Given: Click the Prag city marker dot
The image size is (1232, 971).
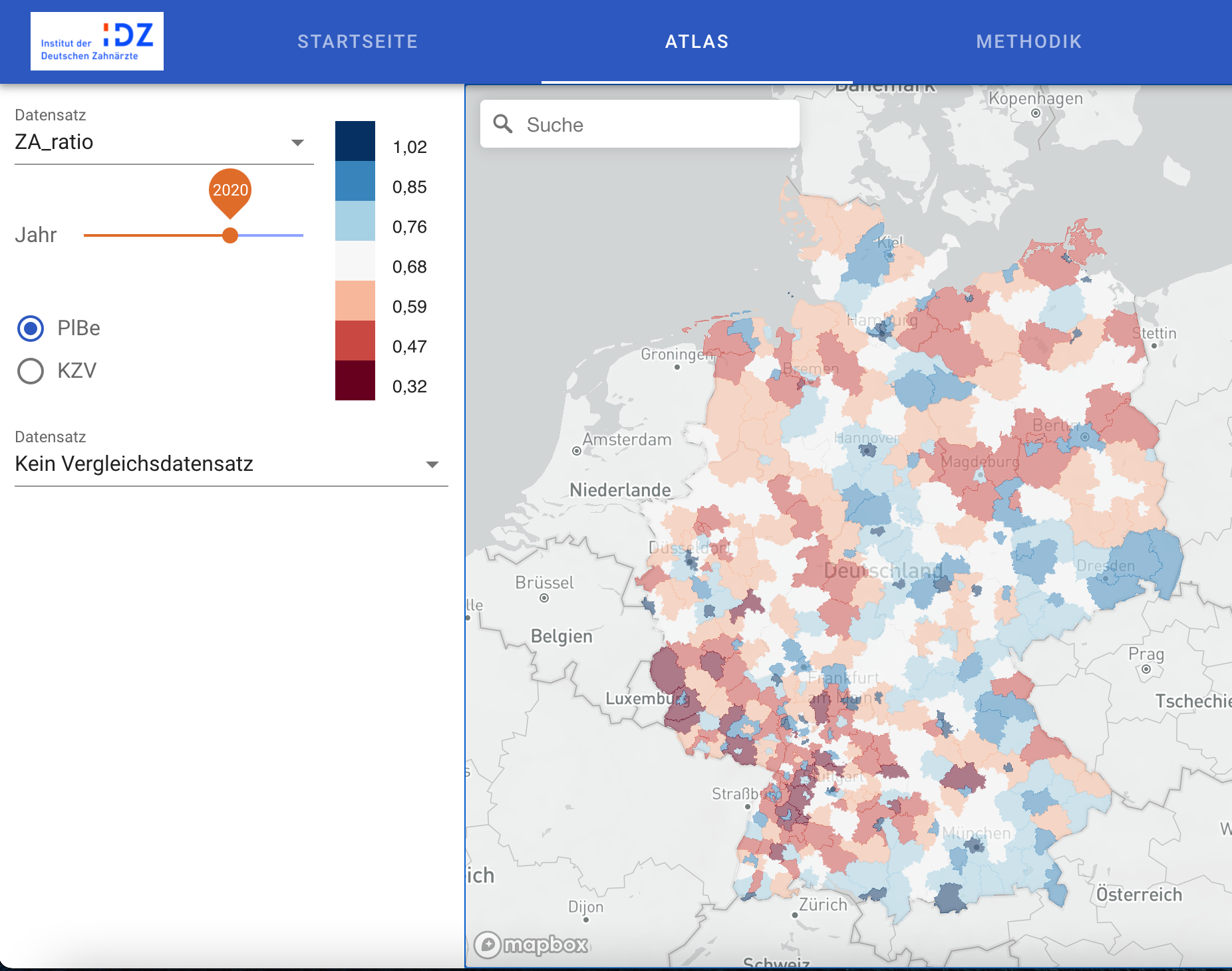Looking at the screenshot, I should pyautogui.click(x=1146, y=669).
